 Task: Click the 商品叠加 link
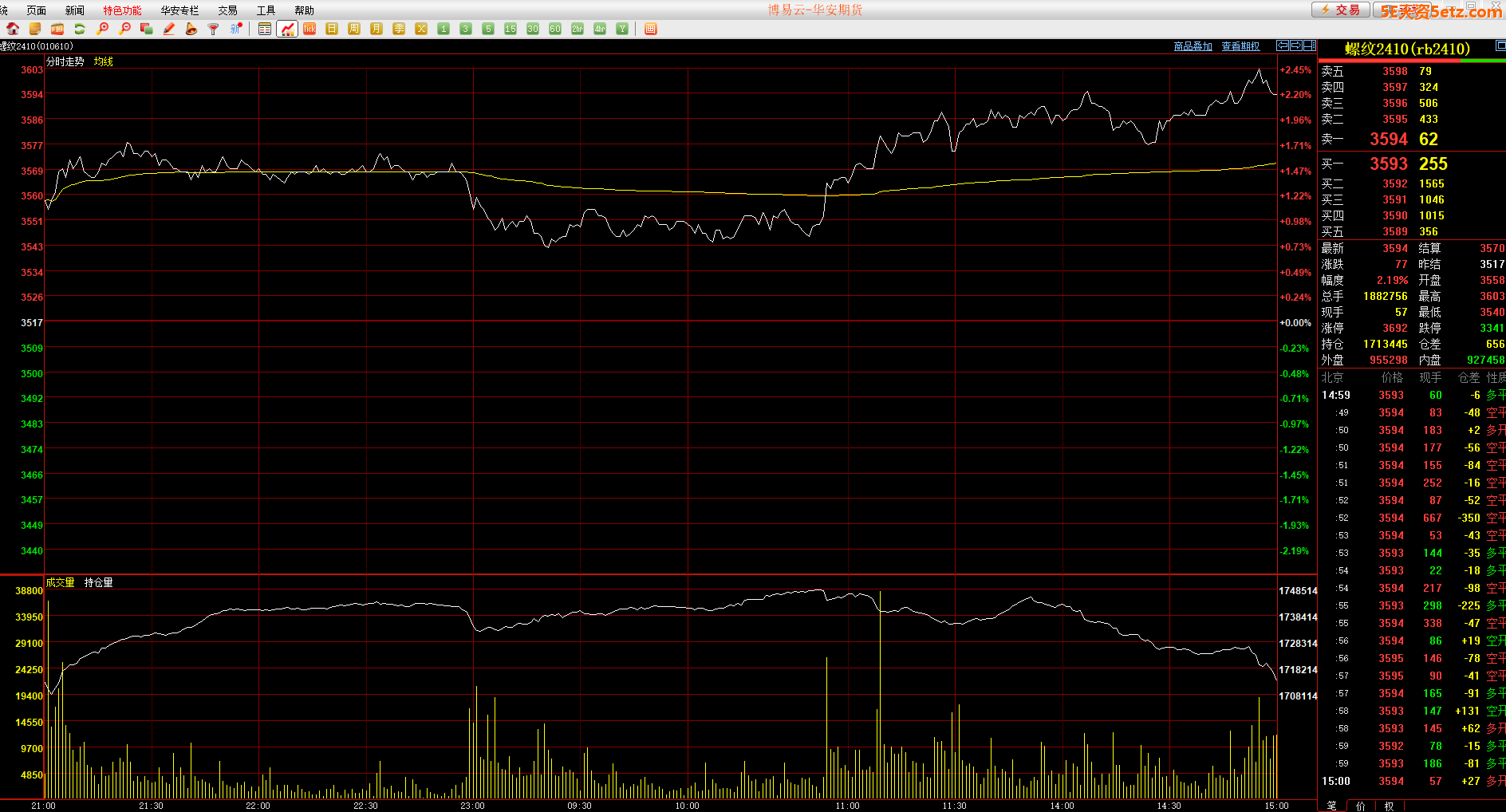1193,46
